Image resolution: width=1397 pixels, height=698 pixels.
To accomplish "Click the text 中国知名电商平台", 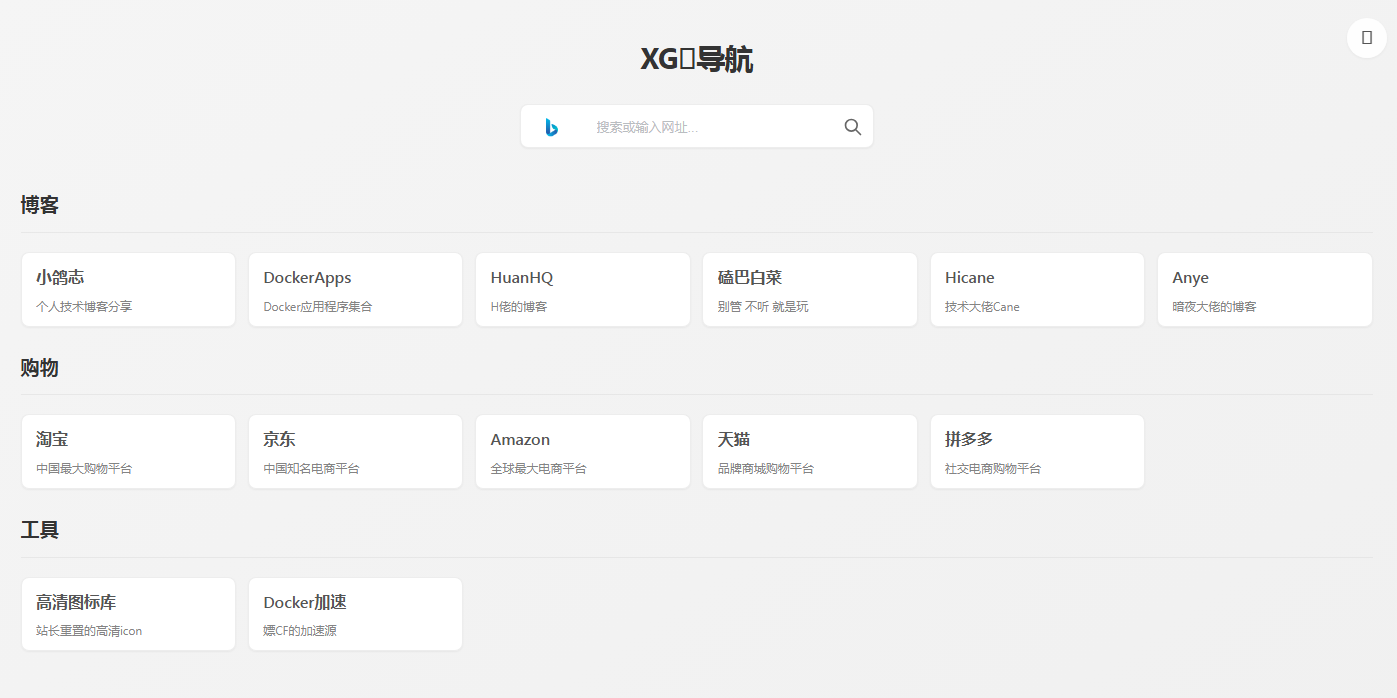I will point(311,469).
